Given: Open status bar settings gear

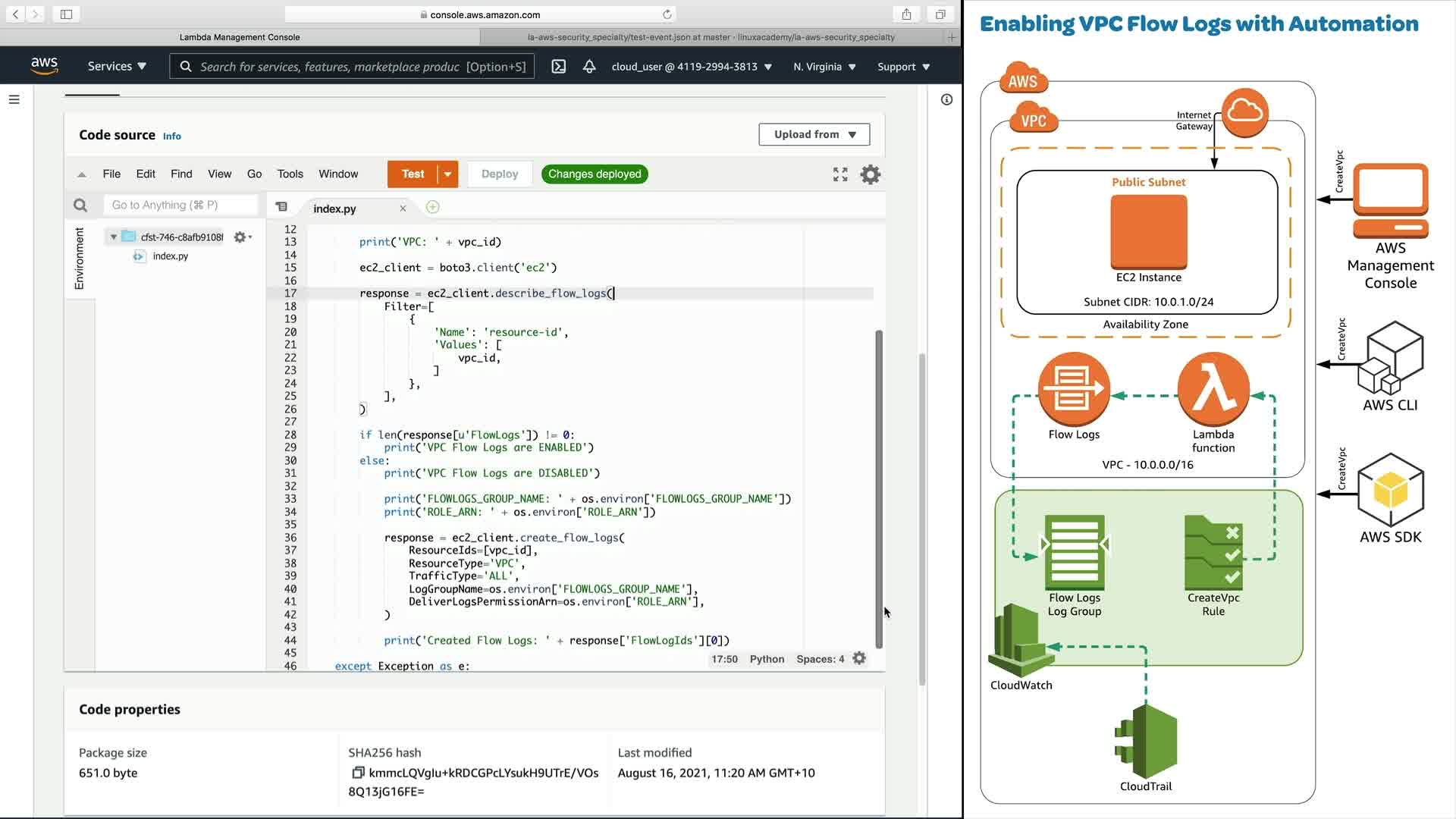Looking at the screenshot, I should click(859, 658).
